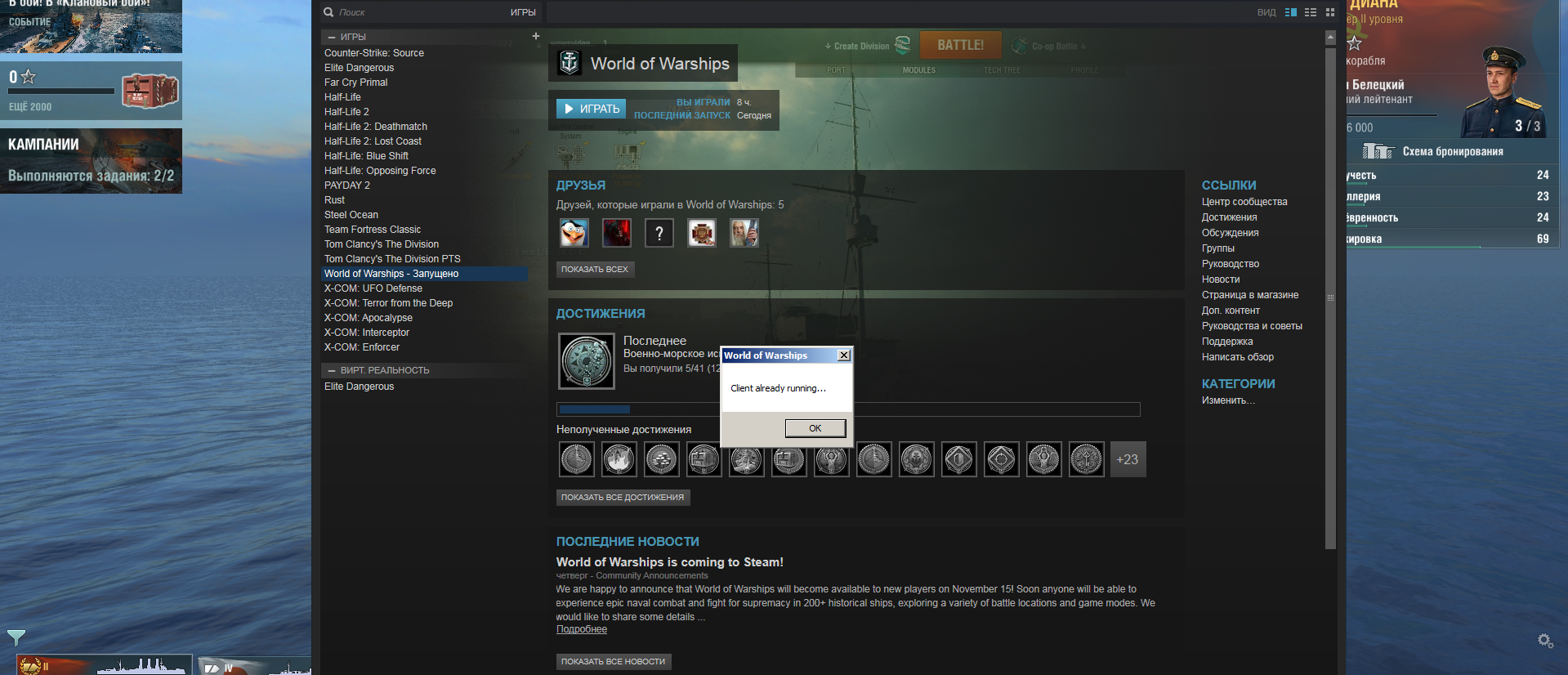Switch to grid view mode

(1330, 12)
